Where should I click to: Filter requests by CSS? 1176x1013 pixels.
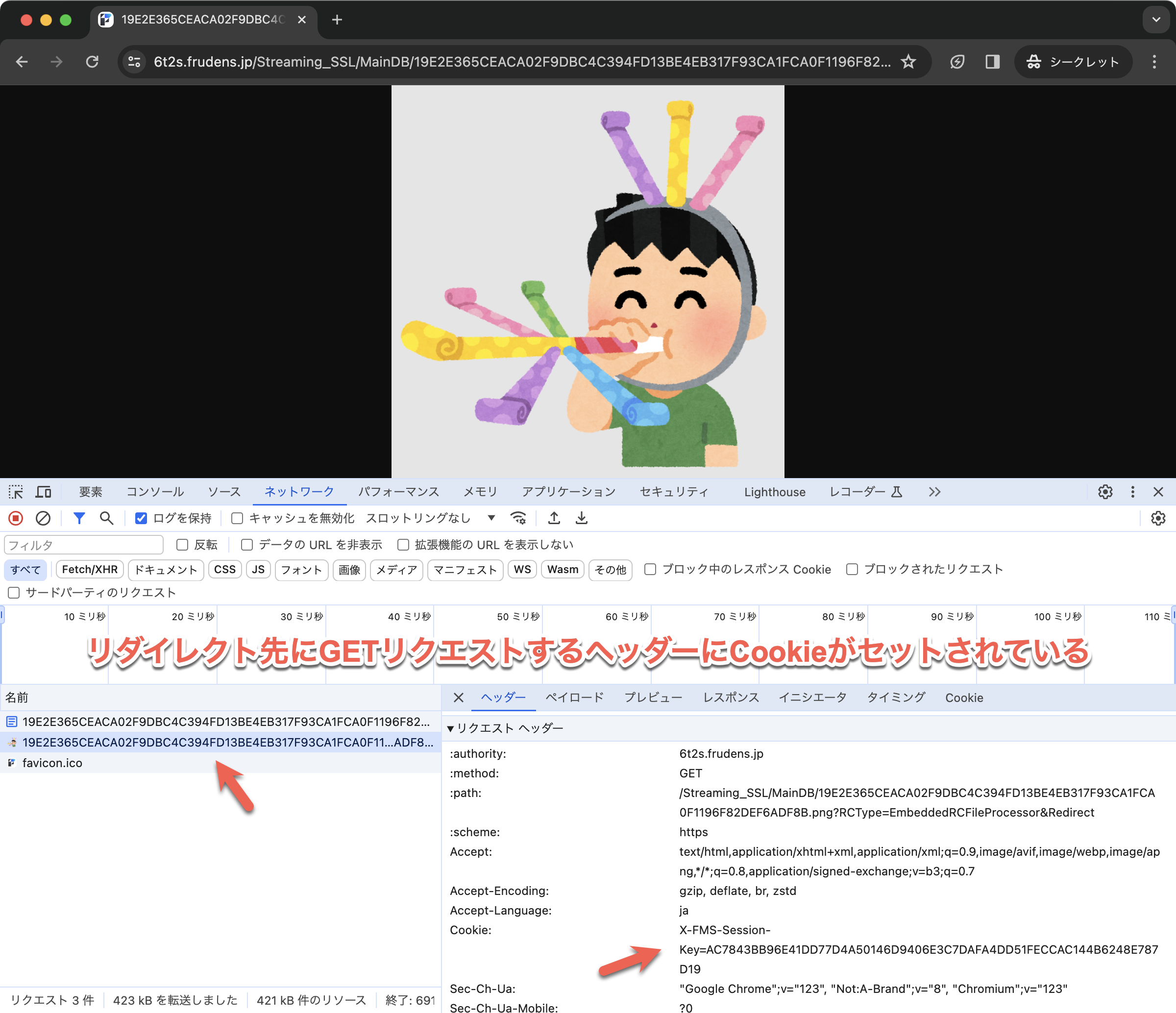[x=225, y=569]
